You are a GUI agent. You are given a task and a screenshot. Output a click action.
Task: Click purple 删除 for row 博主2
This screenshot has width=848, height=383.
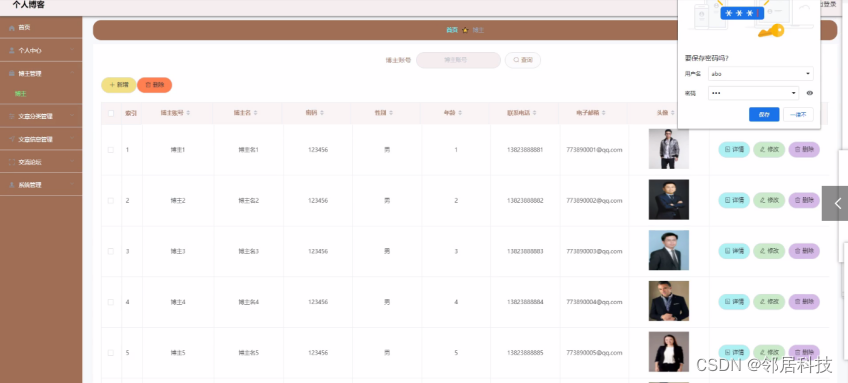(x=804, y=200)
